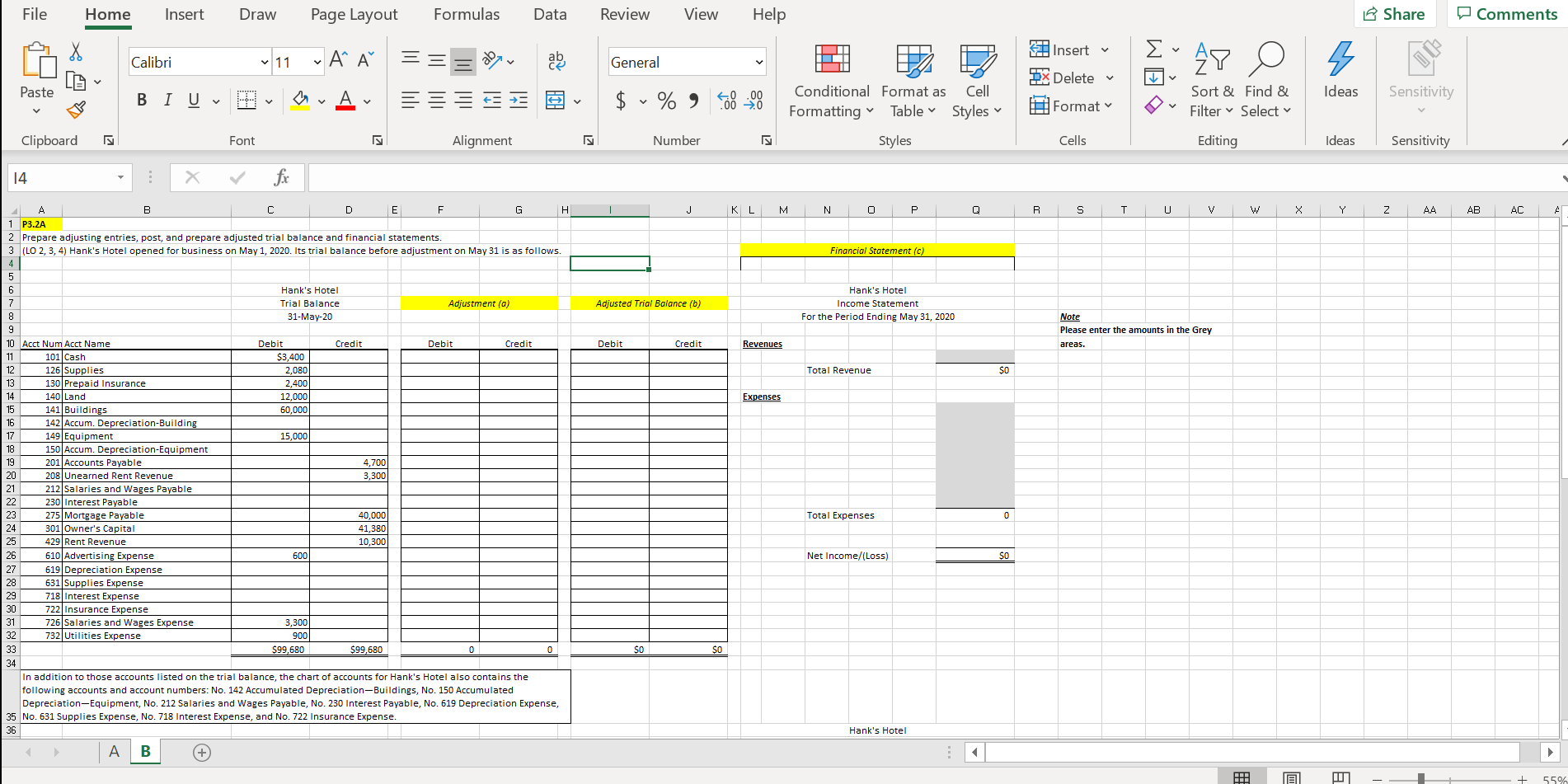Image resolution: width=1568 pixels, height=784 pixels.
Task: Click the AutoSum icon
Action: point(1153,49)
